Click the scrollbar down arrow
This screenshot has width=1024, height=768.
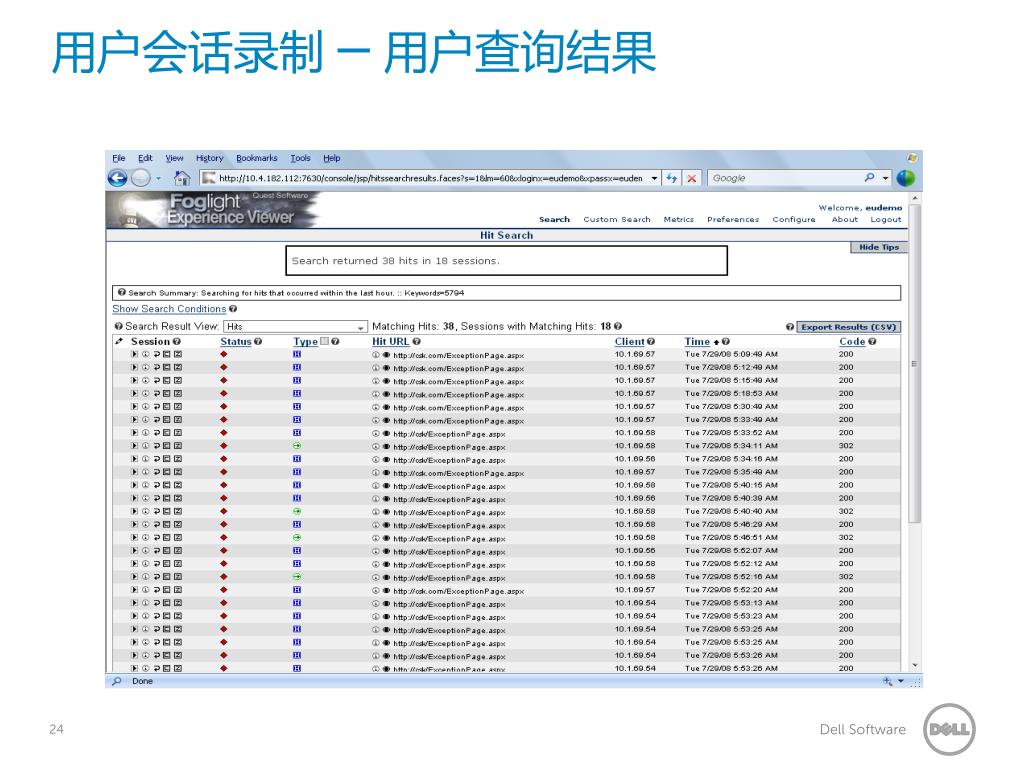pos(914,665)
